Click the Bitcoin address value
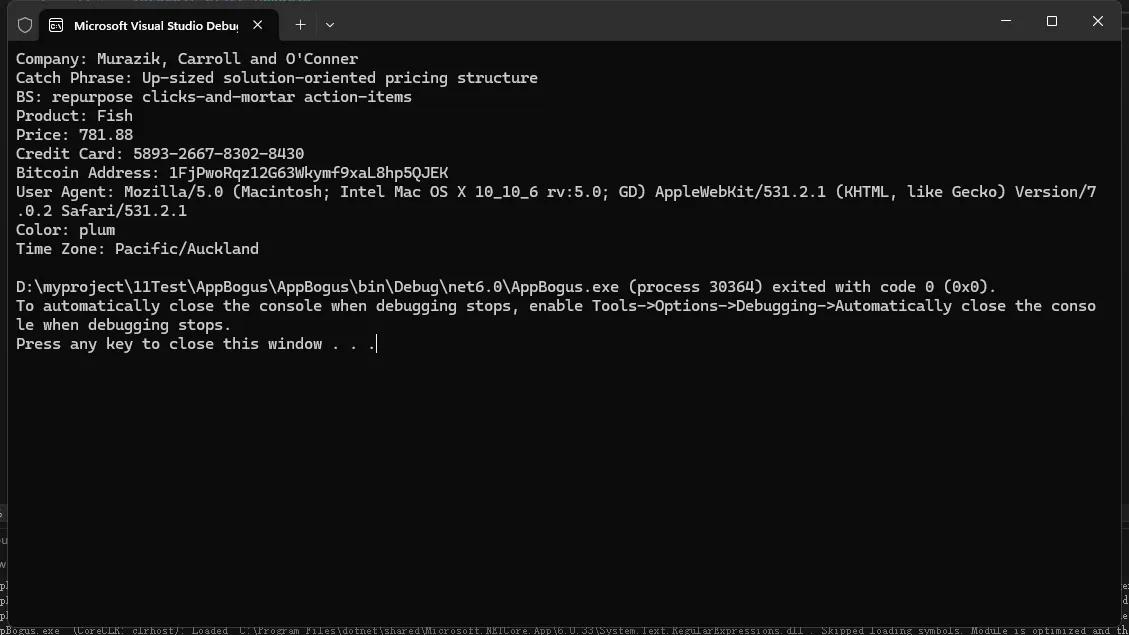Screen dimensions: 1129x635 308,173
